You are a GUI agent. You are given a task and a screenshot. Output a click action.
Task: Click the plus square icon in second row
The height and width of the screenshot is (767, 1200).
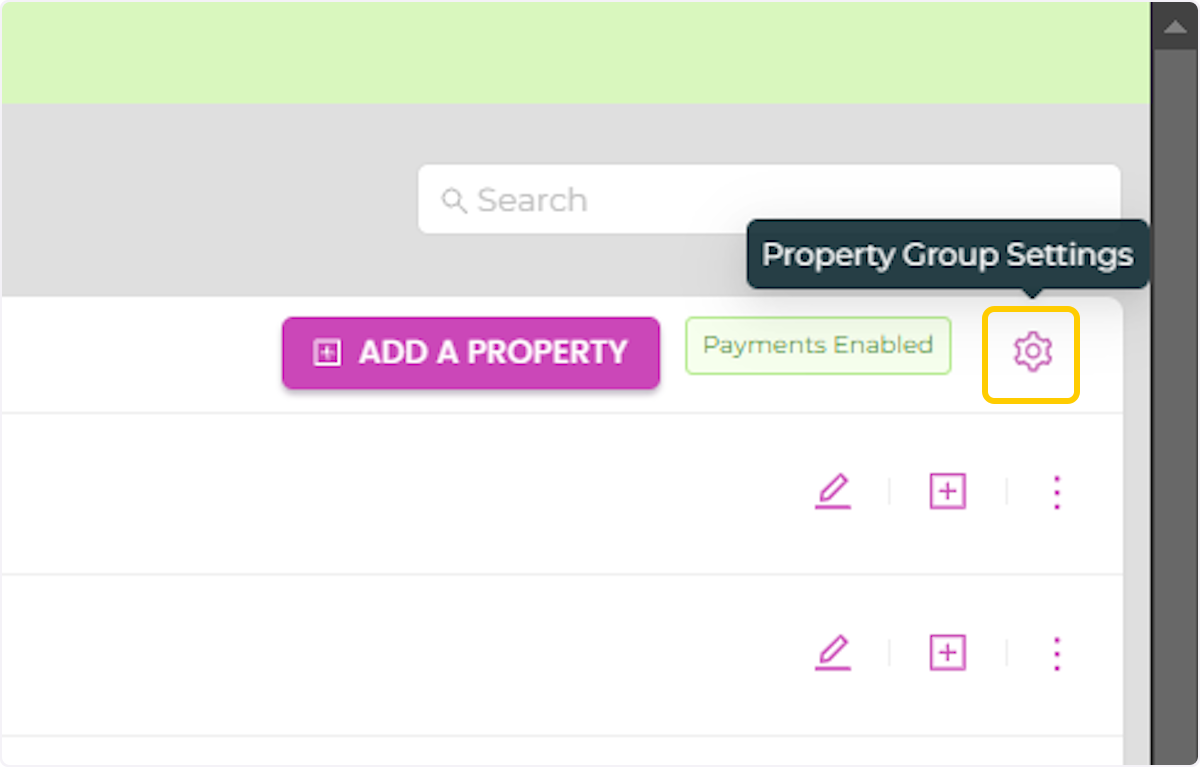pos(947,653)
